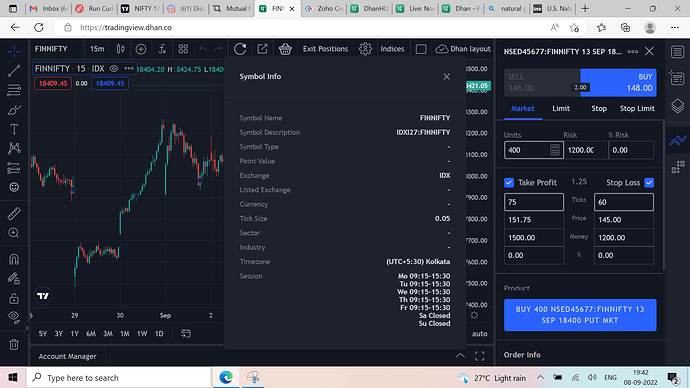Uncheck the Take Profit checkbox
690x388 pixels.
coord(509,183)
